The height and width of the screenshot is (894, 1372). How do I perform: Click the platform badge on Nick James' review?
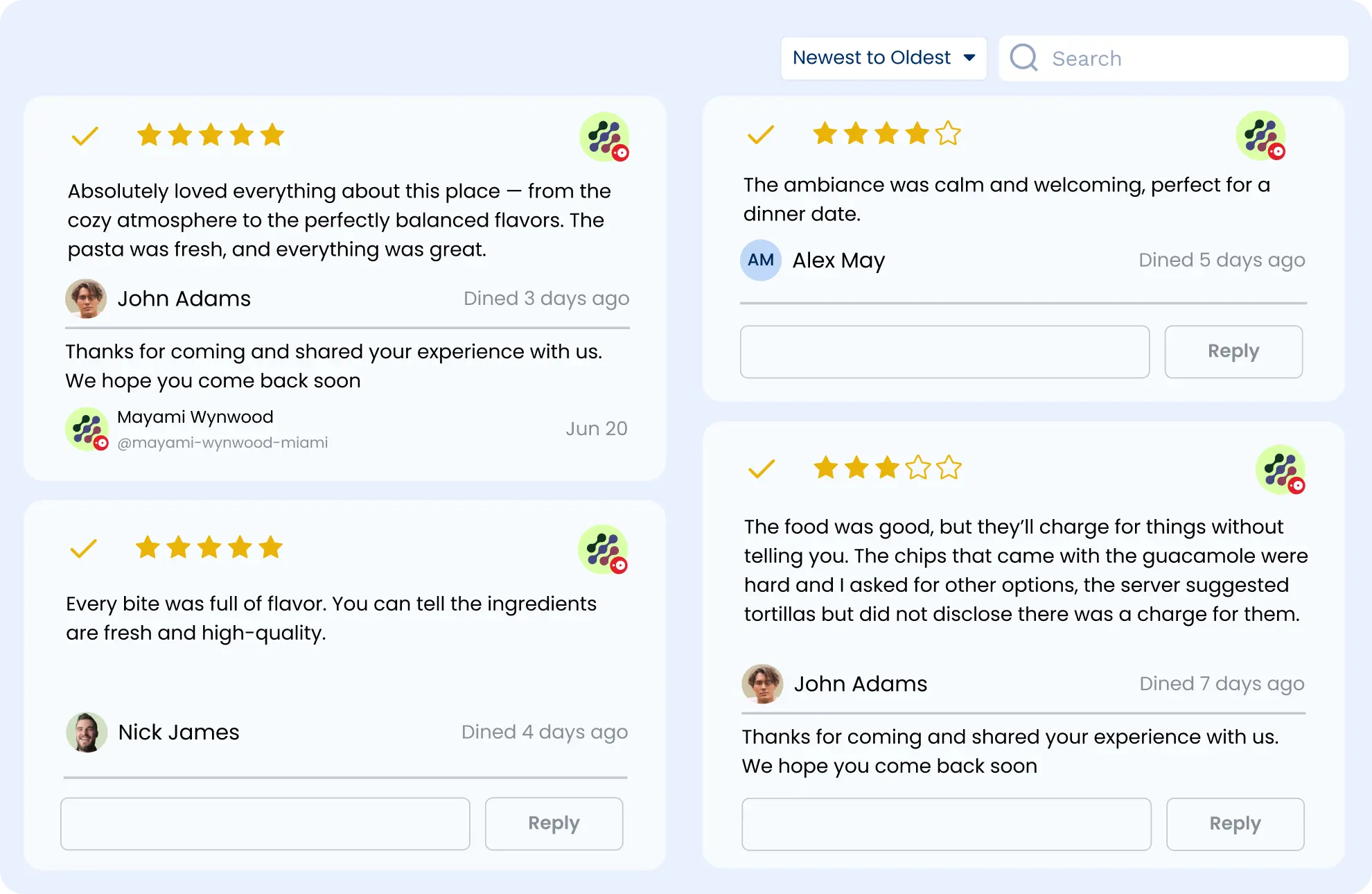click(x=602, y=549)
